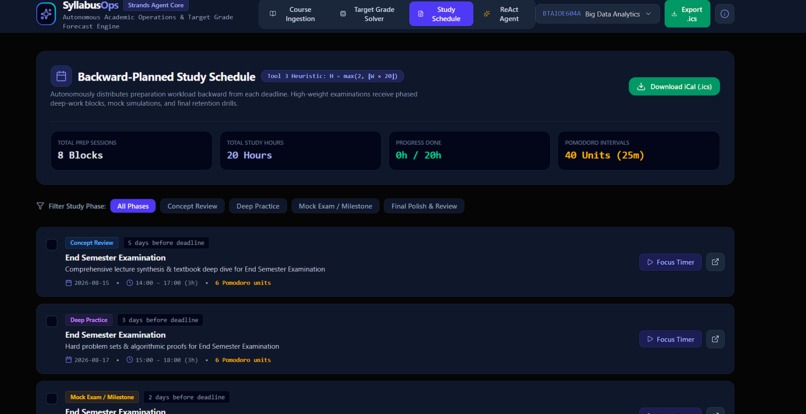Click the Tool 3 Heuristic formula badge
The height and width of the screenshot is (414, 806).
point(332,76)
